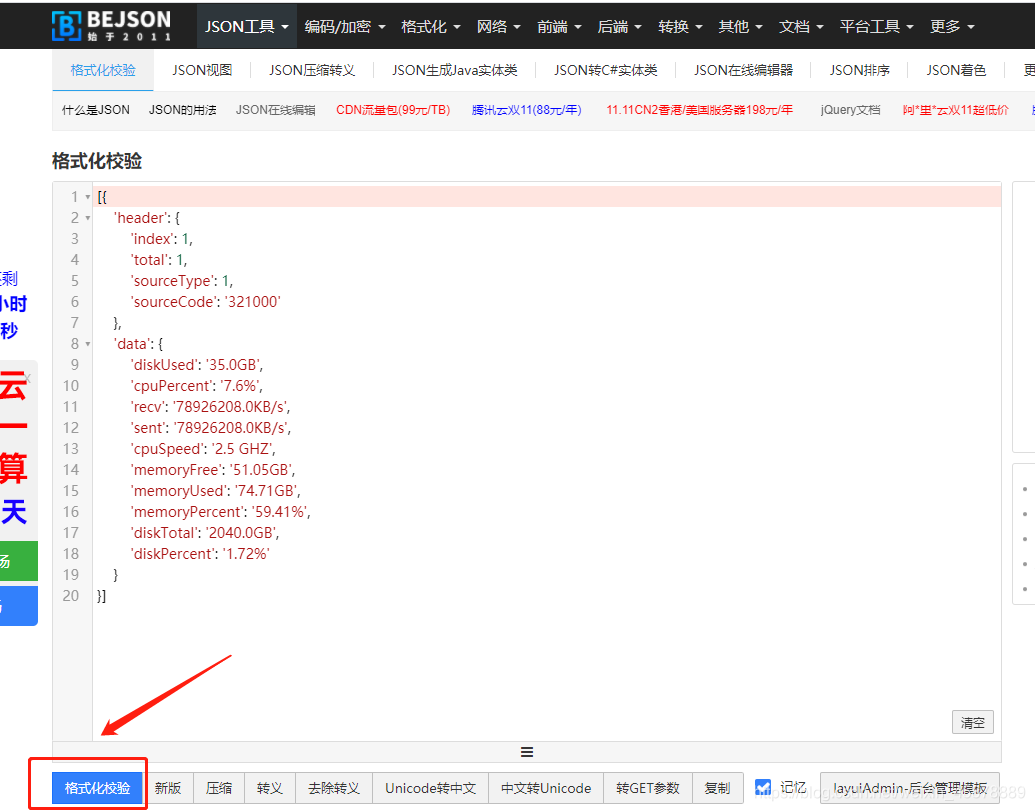Open the 平台工具 dropdown menu
The image size is (1035, 811).
(877, 26)
